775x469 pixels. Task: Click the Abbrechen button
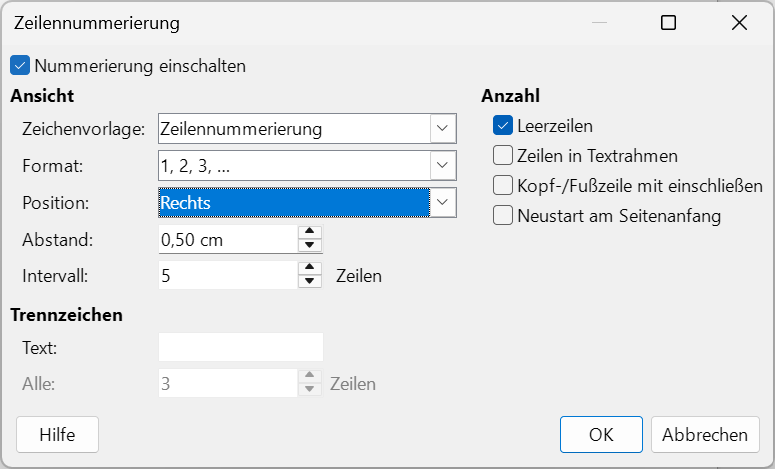coord(705,434)
